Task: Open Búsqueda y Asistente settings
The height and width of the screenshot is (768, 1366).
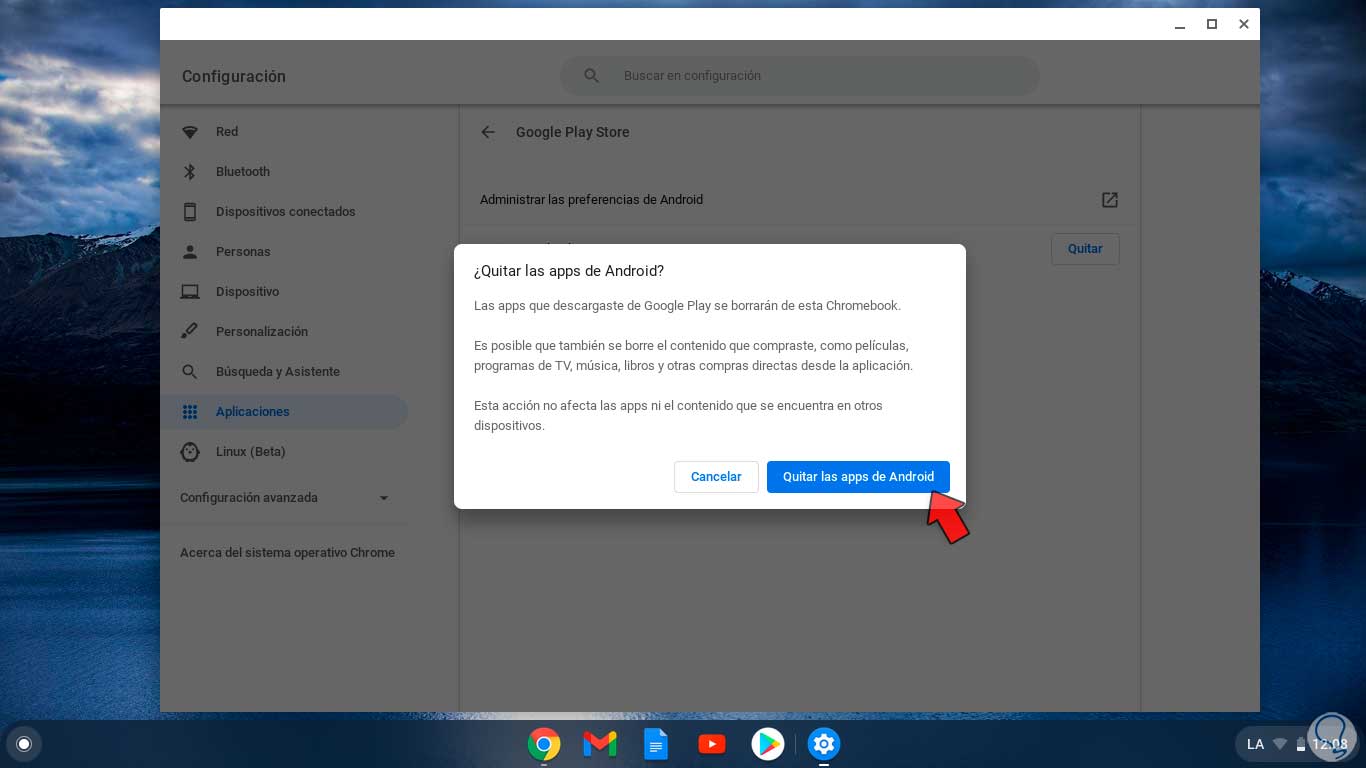Action: (284, 372)
